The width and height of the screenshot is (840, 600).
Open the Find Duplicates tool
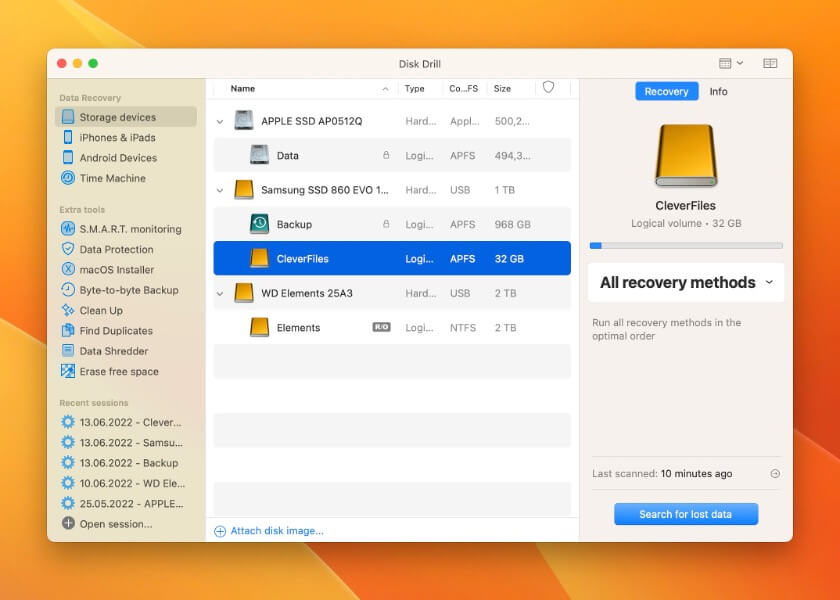[115, 331]
